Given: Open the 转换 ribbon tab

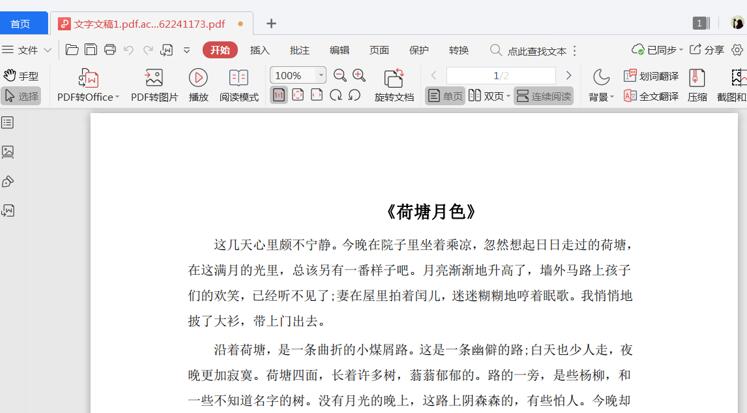Looking at the screenshot, I should [459, 50].
